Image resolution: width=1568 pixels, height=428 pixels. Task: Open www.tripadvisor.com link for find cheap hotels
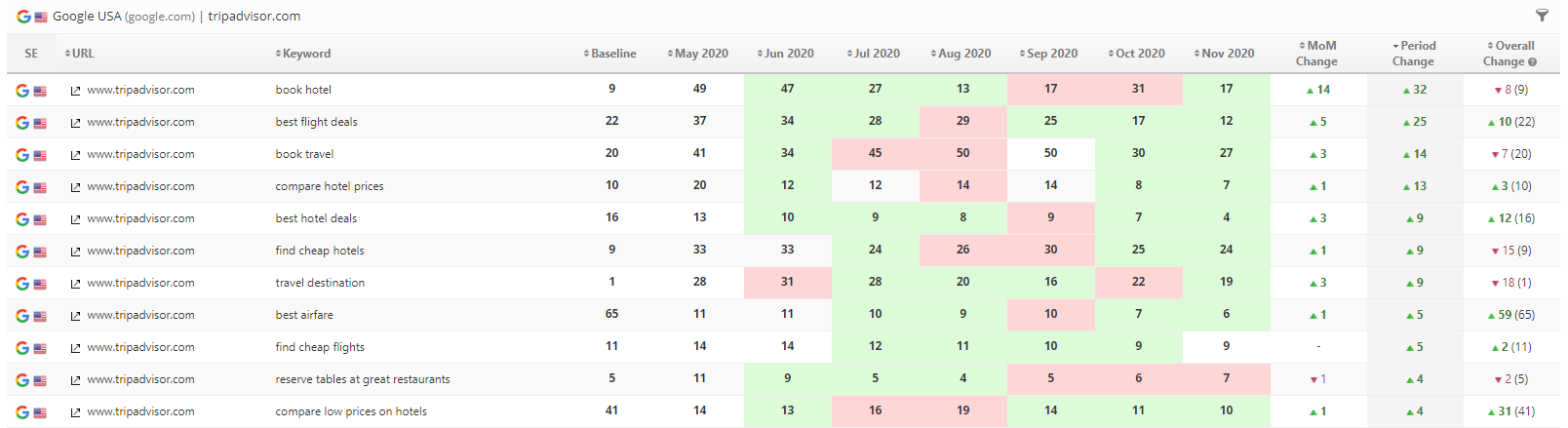pyautogui.click(x=140, y=251)
